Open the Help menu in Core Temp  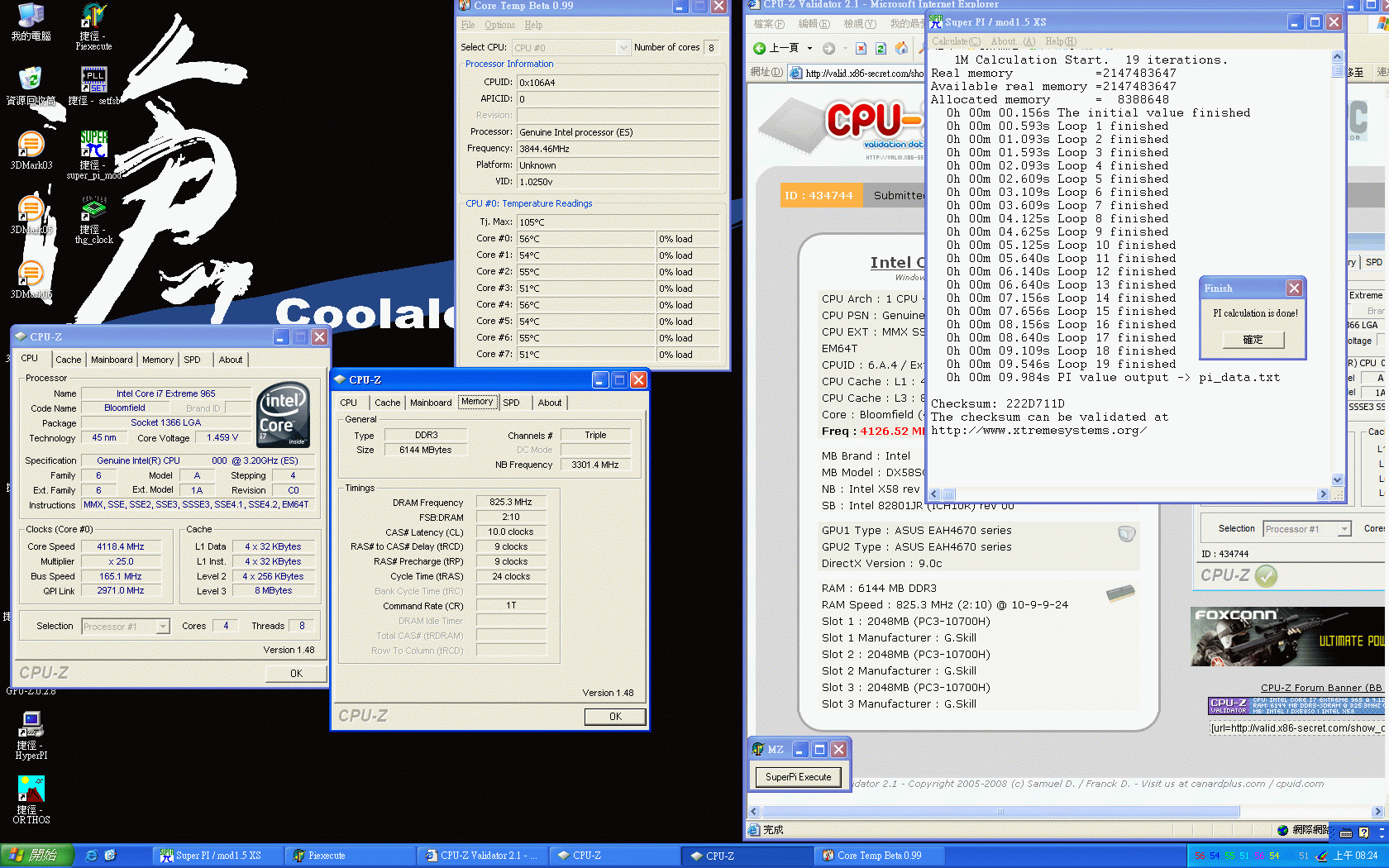pyautogui.click(x=534, y=25)
